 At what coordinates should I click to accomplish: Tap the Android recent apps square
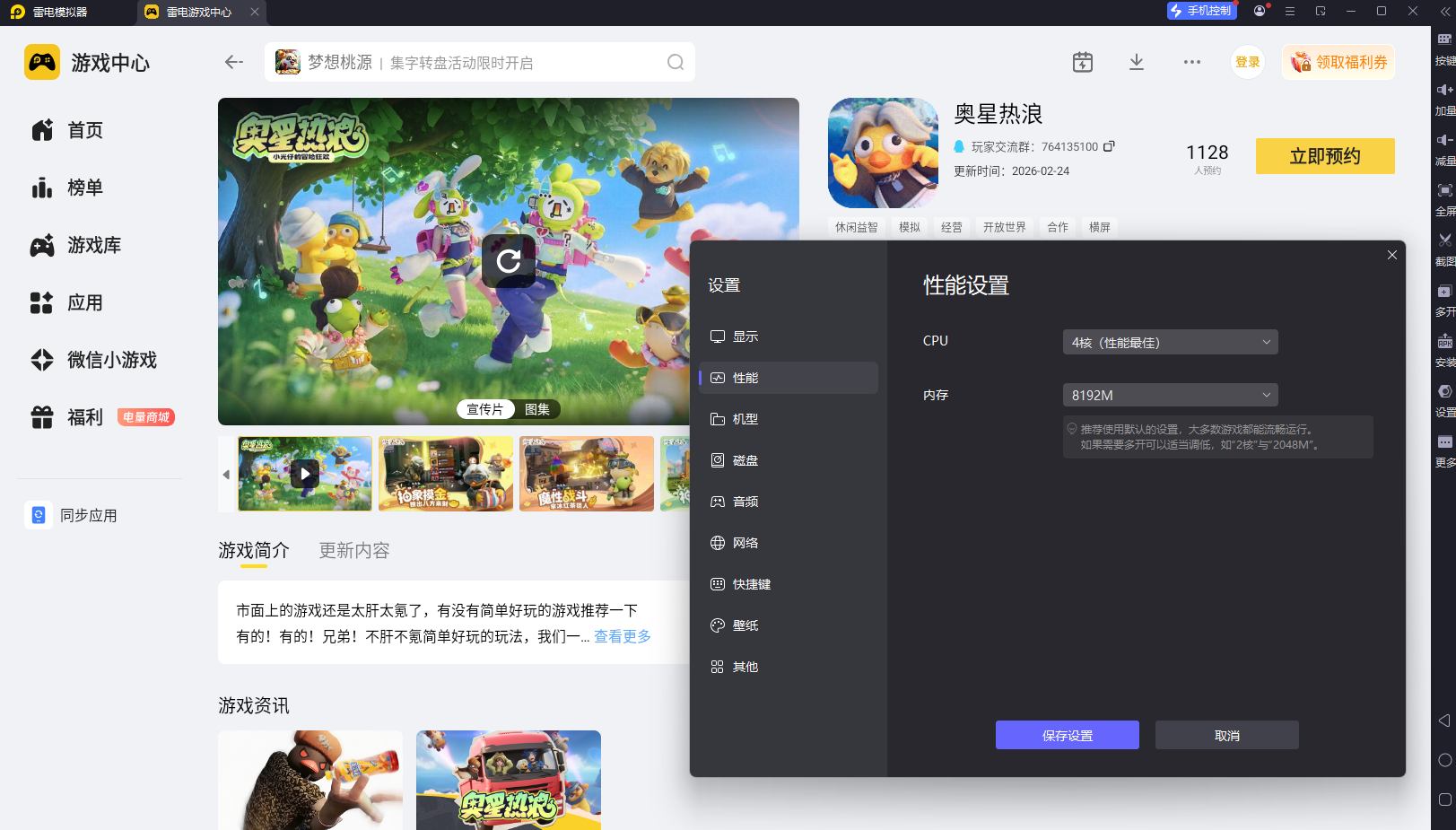click(1444, 799)
